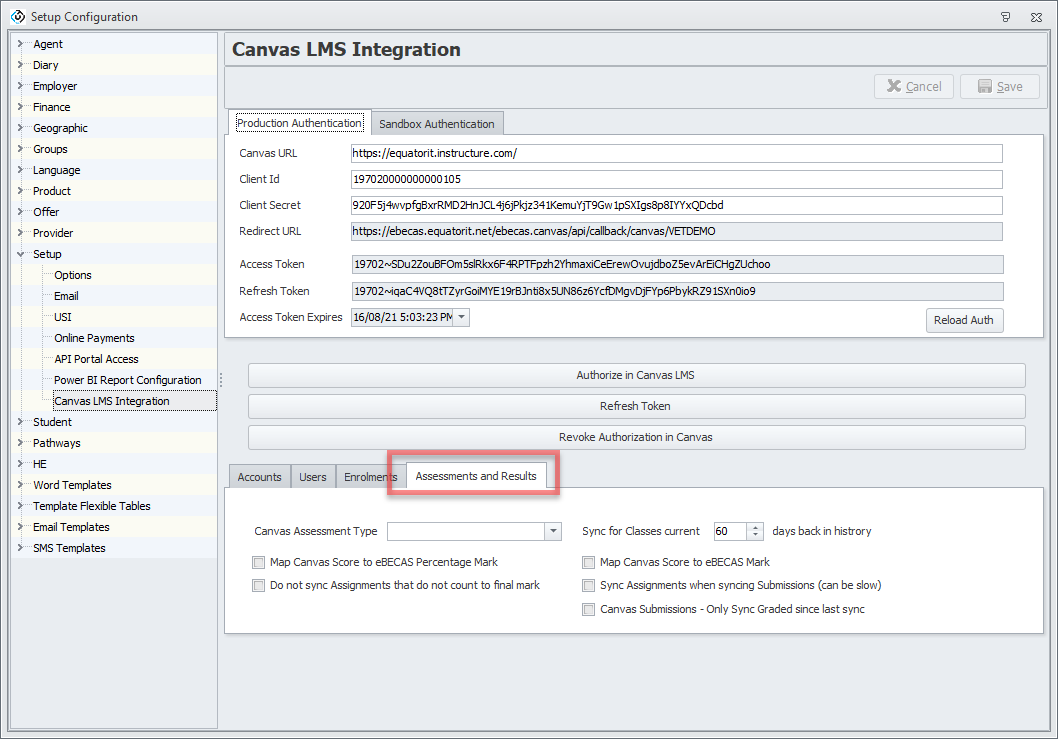Image resolution: width=1058 pixels, height=739 pixels.
Task: Check Map Canvas Score to eBECAS Mark
Action: (589, 563)
